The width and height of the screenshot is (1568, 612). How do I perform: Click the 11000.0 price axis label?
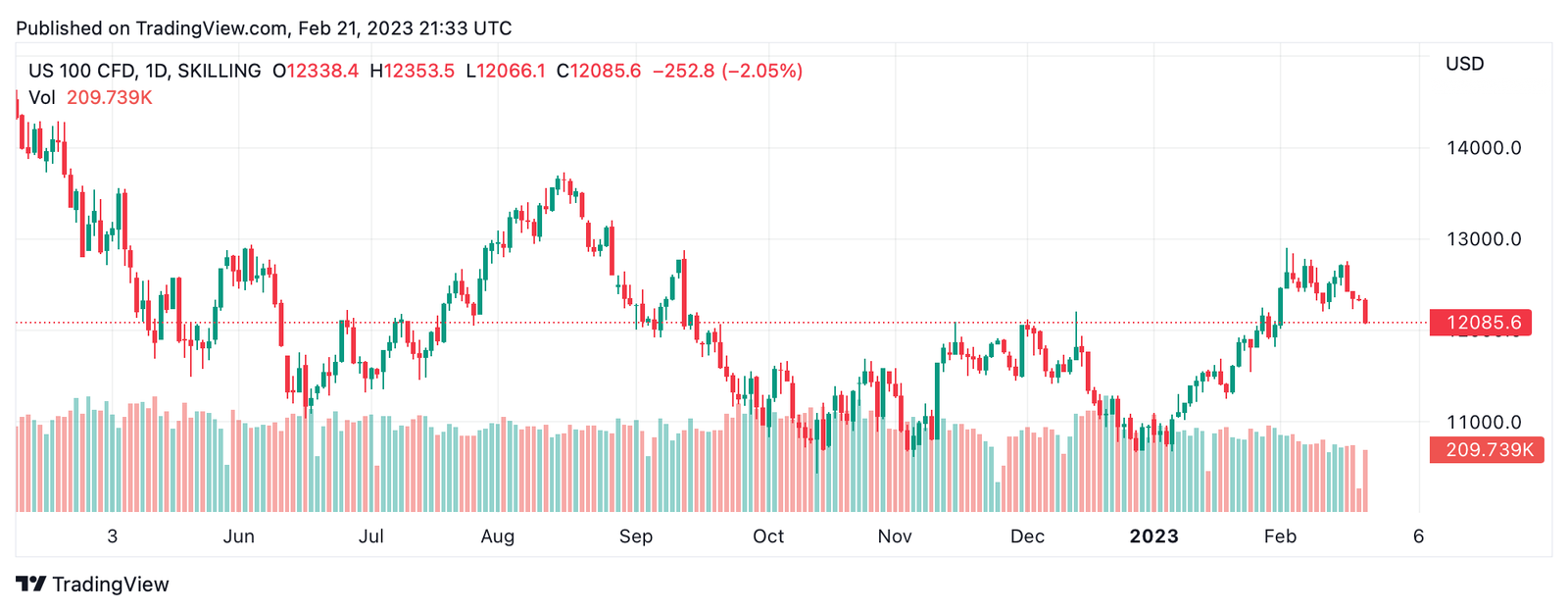coord(1484,423)
